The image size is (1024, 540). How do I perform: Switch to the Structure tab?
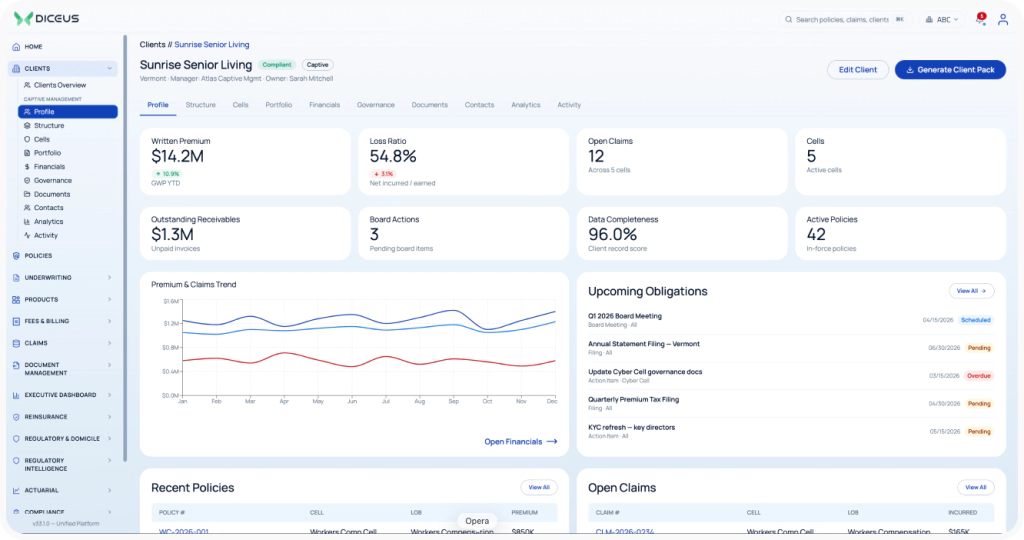[x=200, y=105]
